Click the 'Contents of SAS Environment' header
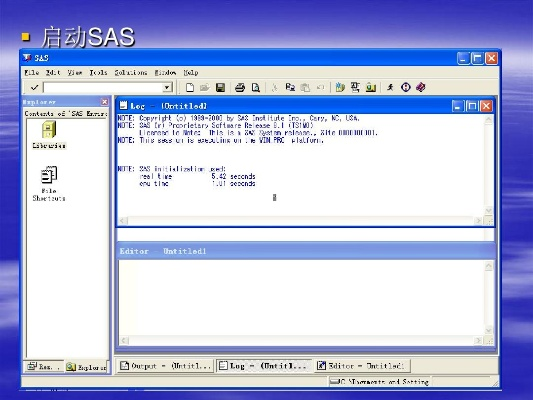 pyautogui.click(x=66, y=114)
